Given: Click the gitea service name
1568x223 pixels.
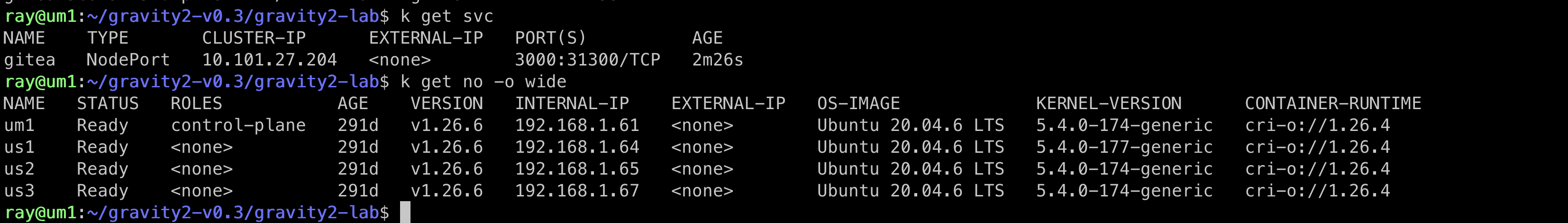Looking at the screenshot, I should (29, 60).
